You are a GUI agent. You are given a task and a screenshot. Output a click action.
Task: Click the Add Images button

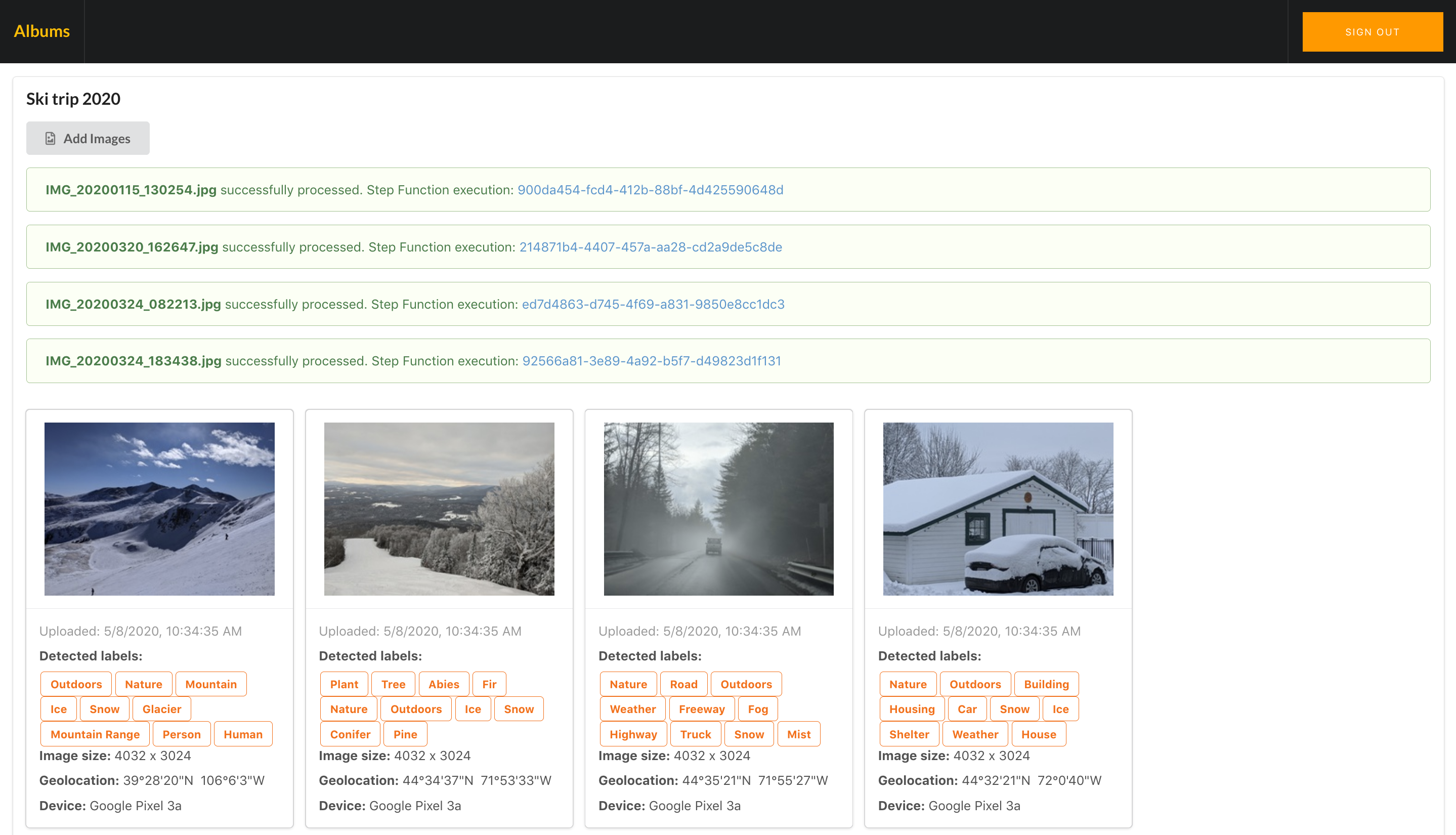(88, 138)
